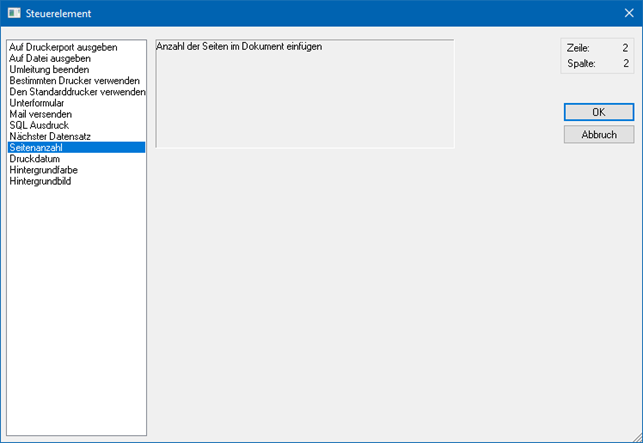Close the Steuerelement dialog window
This screenshot has height=443, width=643.
pos(628,13)
